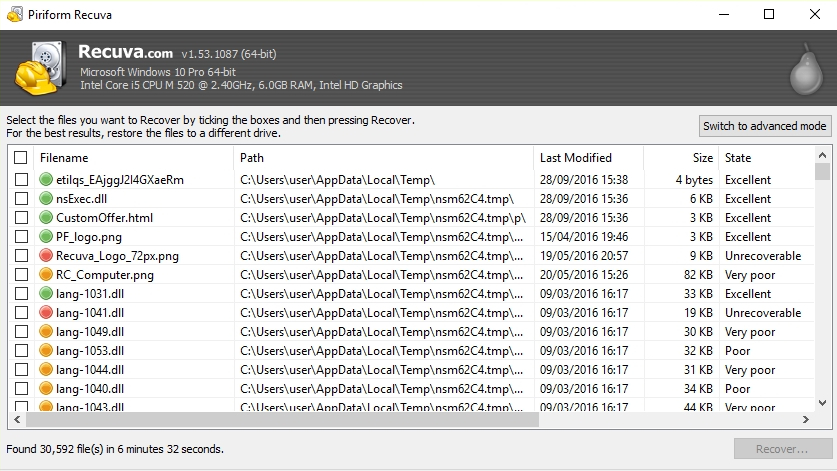Tick the select-all checkbox in header
Screen dimensions: 837x471
[21, 158]
